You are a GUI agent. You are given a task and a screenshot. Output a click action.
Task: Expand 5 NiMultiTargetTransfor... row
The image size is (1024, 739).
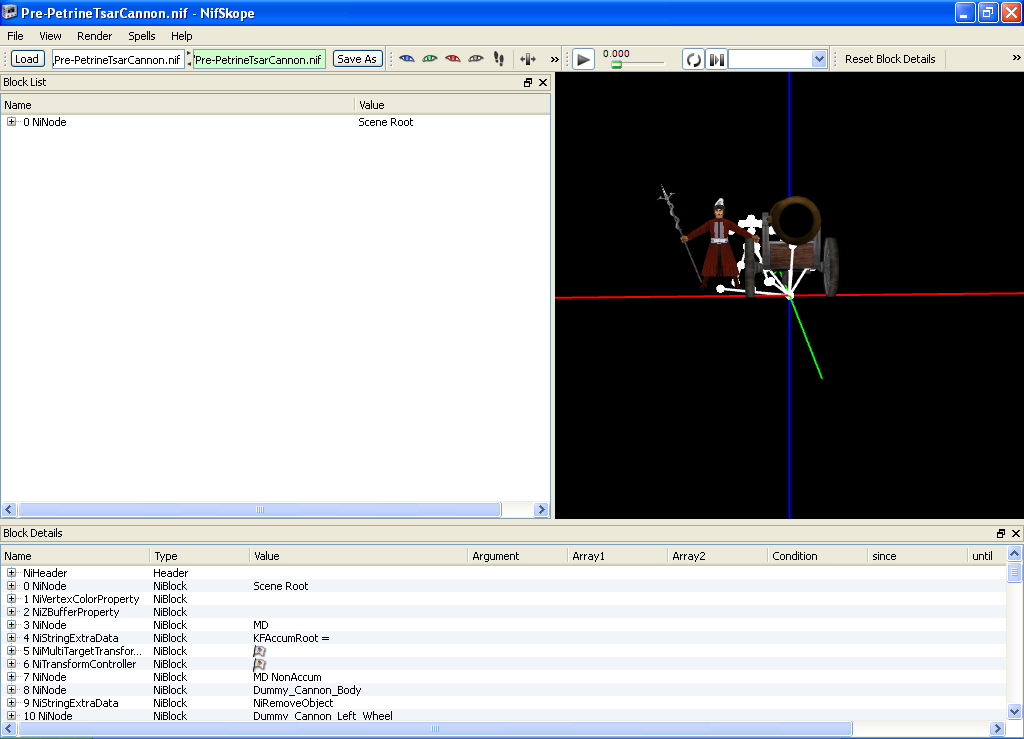point(12,651)
